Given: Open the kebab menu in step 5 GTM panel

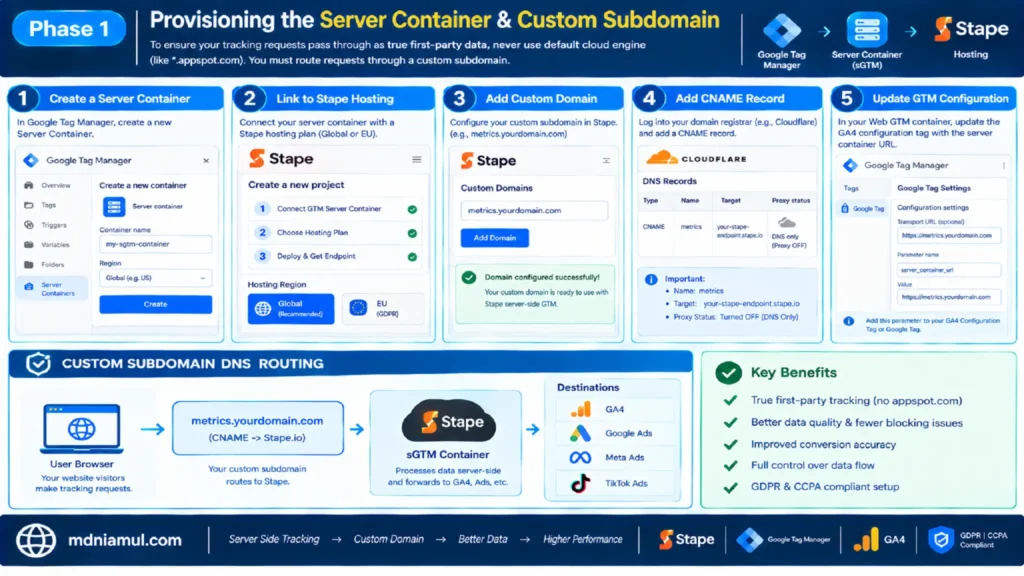Looking at the screenshot, I should tap(1004, 166).
